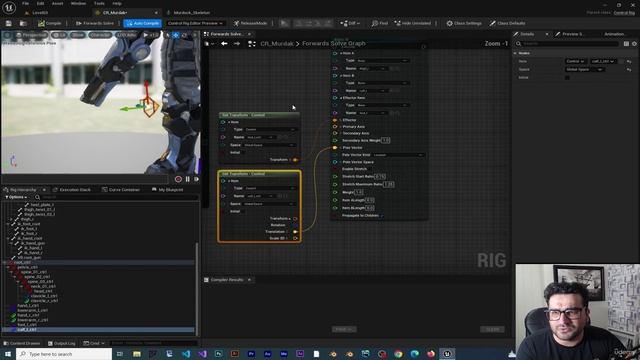Image resolution: width=640 pixels, height=360 pixels.
Task: Open the Perspective viewport mode dropdown
Action: pos(31,35)
